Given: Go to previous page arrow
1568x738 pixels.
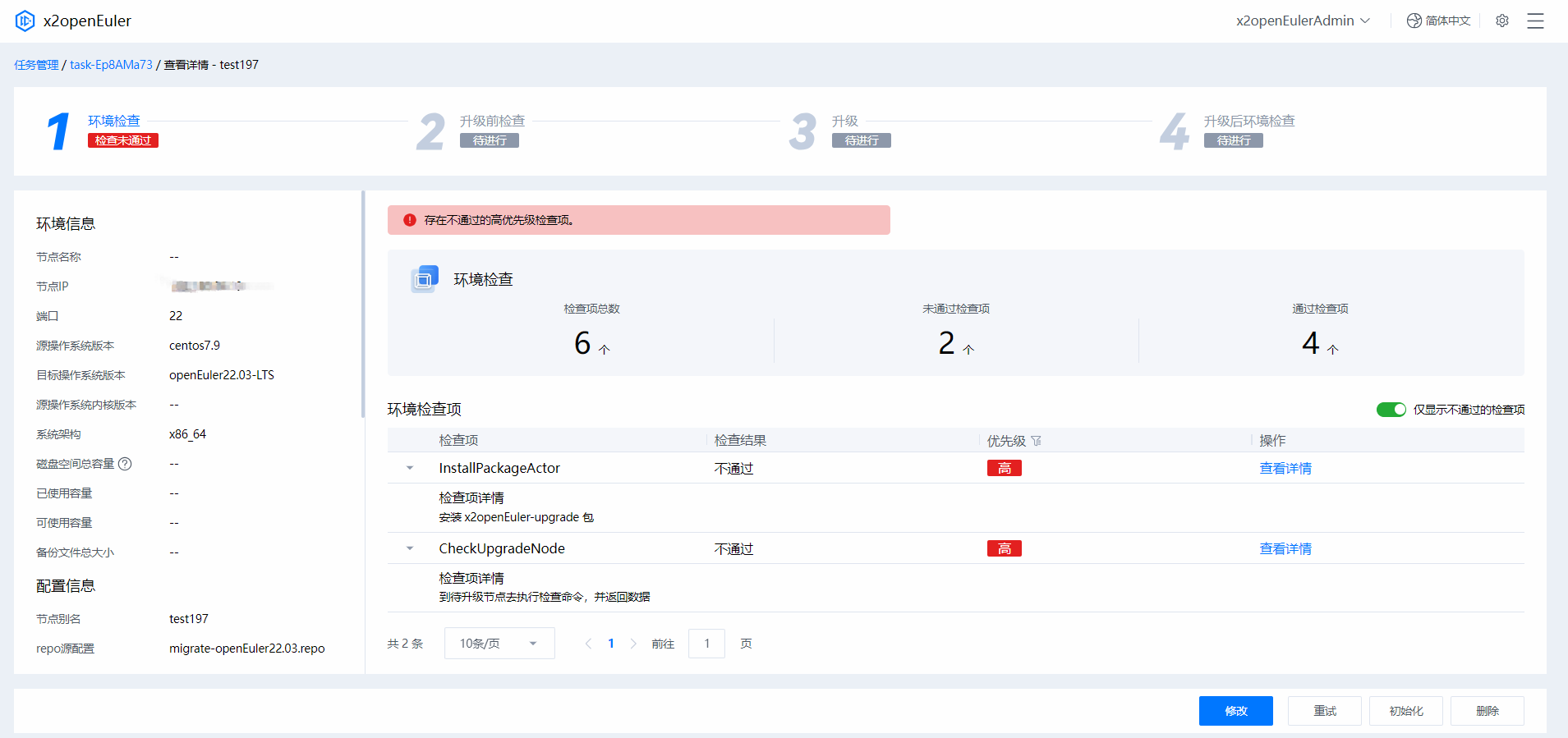Looking at the screenshot, I should 588,644.
